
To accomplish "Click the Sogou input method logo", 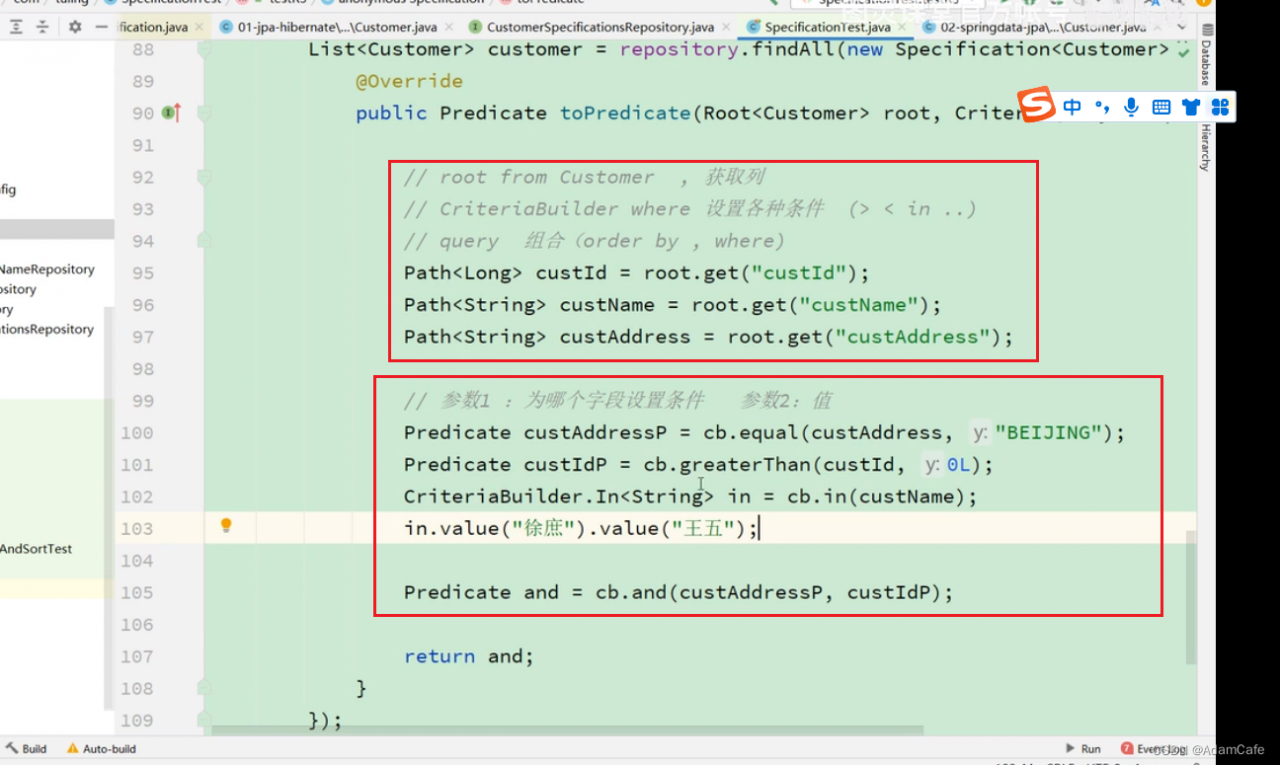I will 1037,104.
